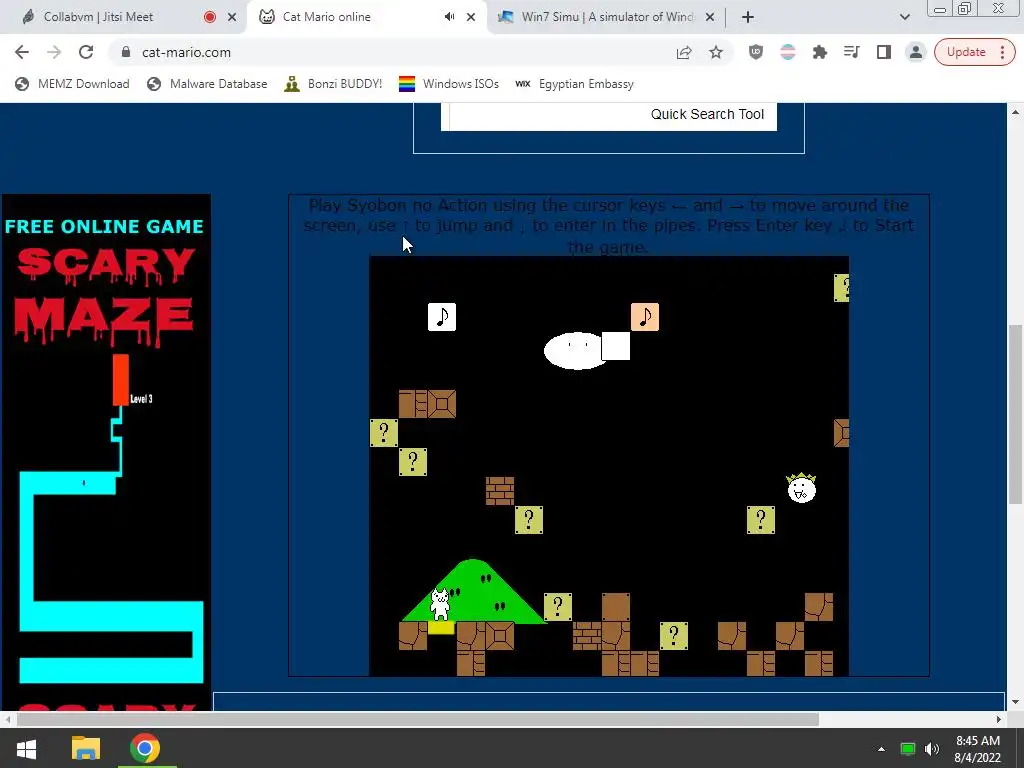Close the Collabvm Jitsi Meet tab
1024x768 pixels.
click(x=232, y=17)
